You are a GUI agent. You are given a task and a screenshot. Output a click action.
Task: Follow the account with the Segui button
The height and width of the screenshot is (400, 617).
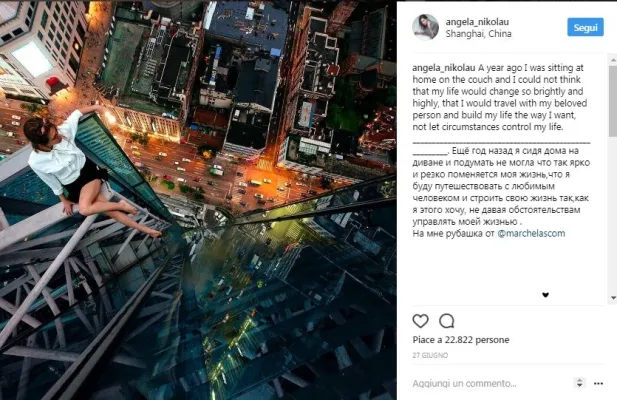[x=585, y=27]
